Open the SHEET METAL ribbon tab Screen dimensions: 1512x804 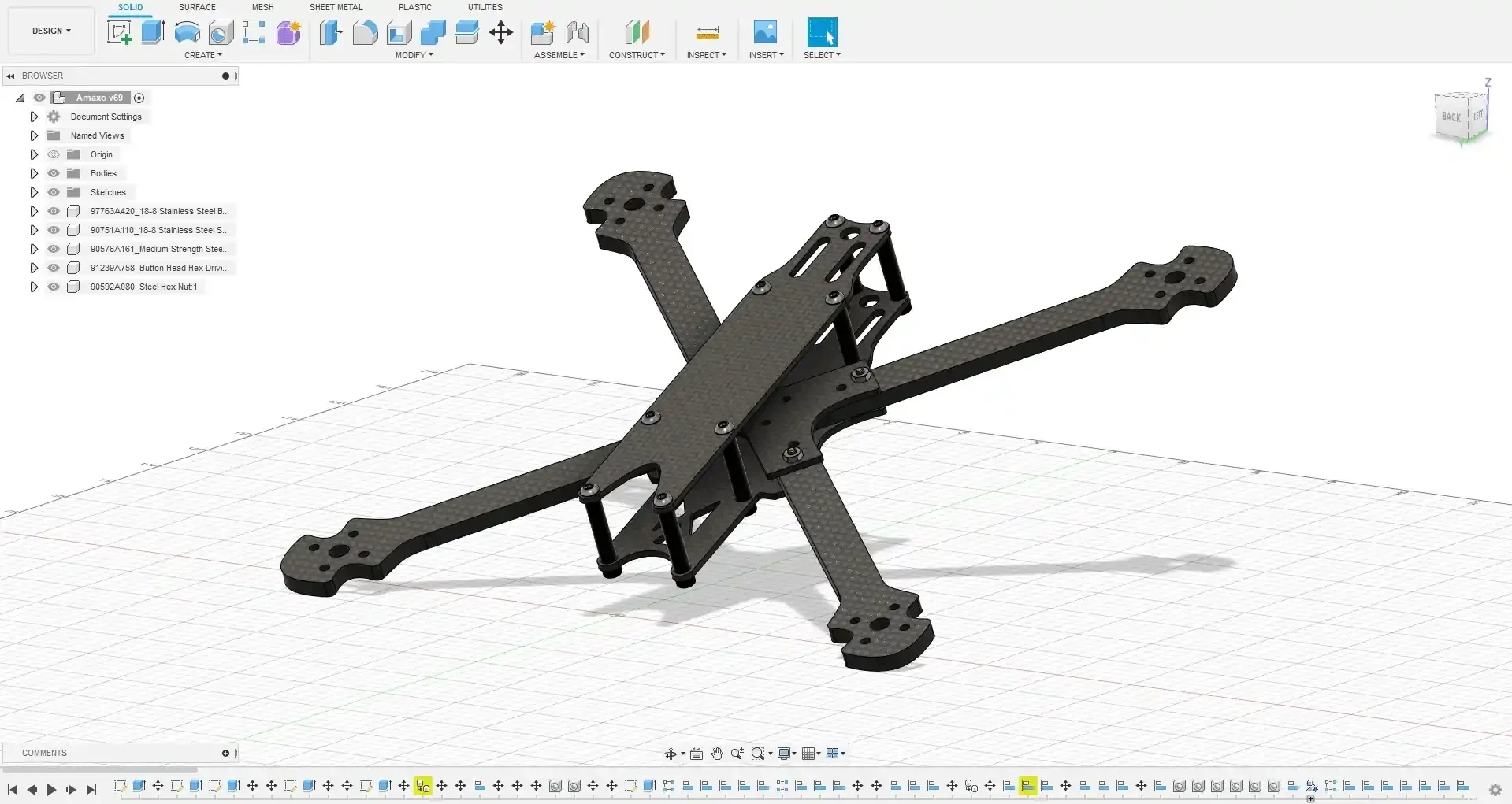[336, 7]
